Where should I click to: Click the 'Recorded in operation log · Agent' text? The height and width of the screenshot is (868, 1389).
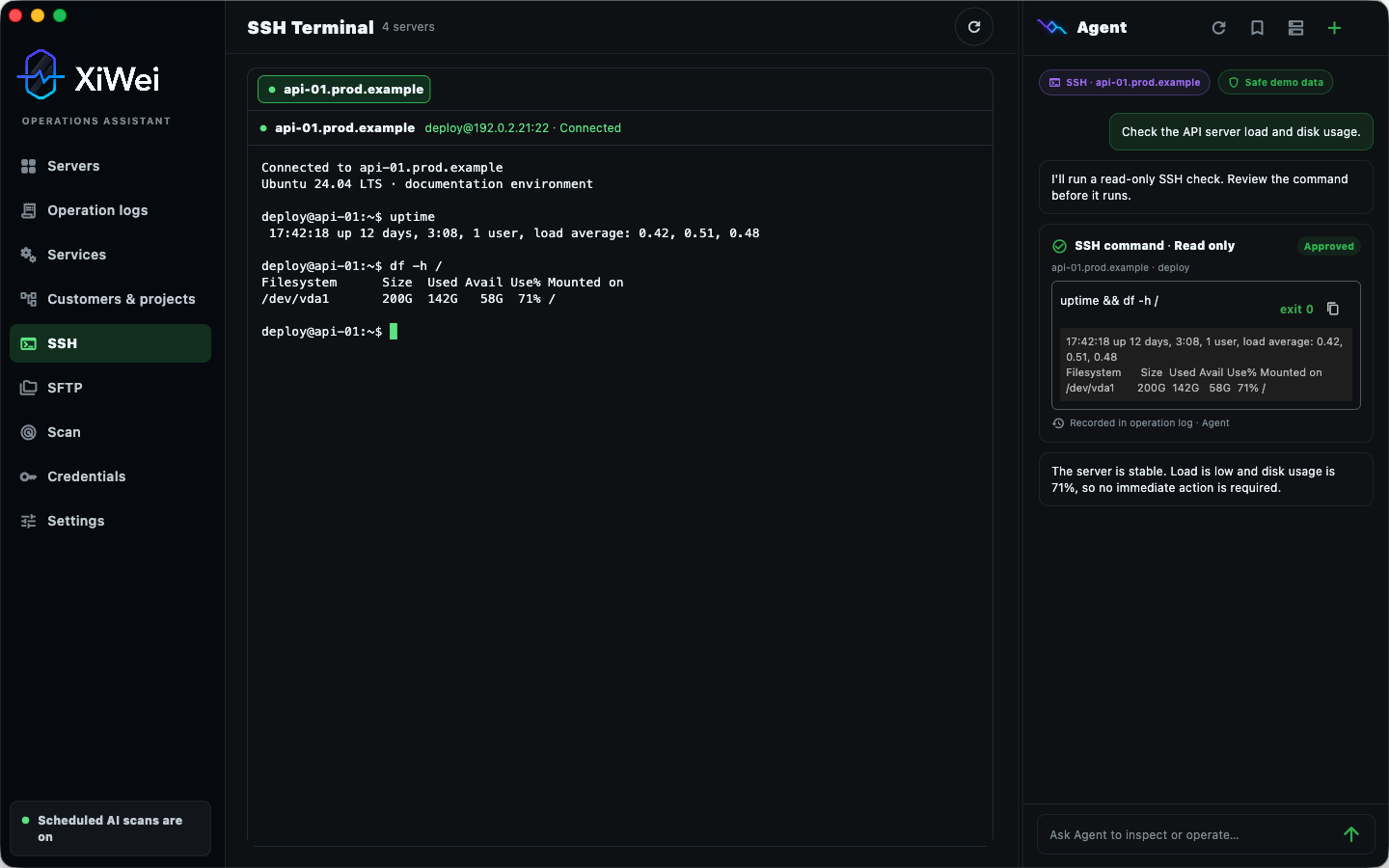click(x=1149, y=423)
